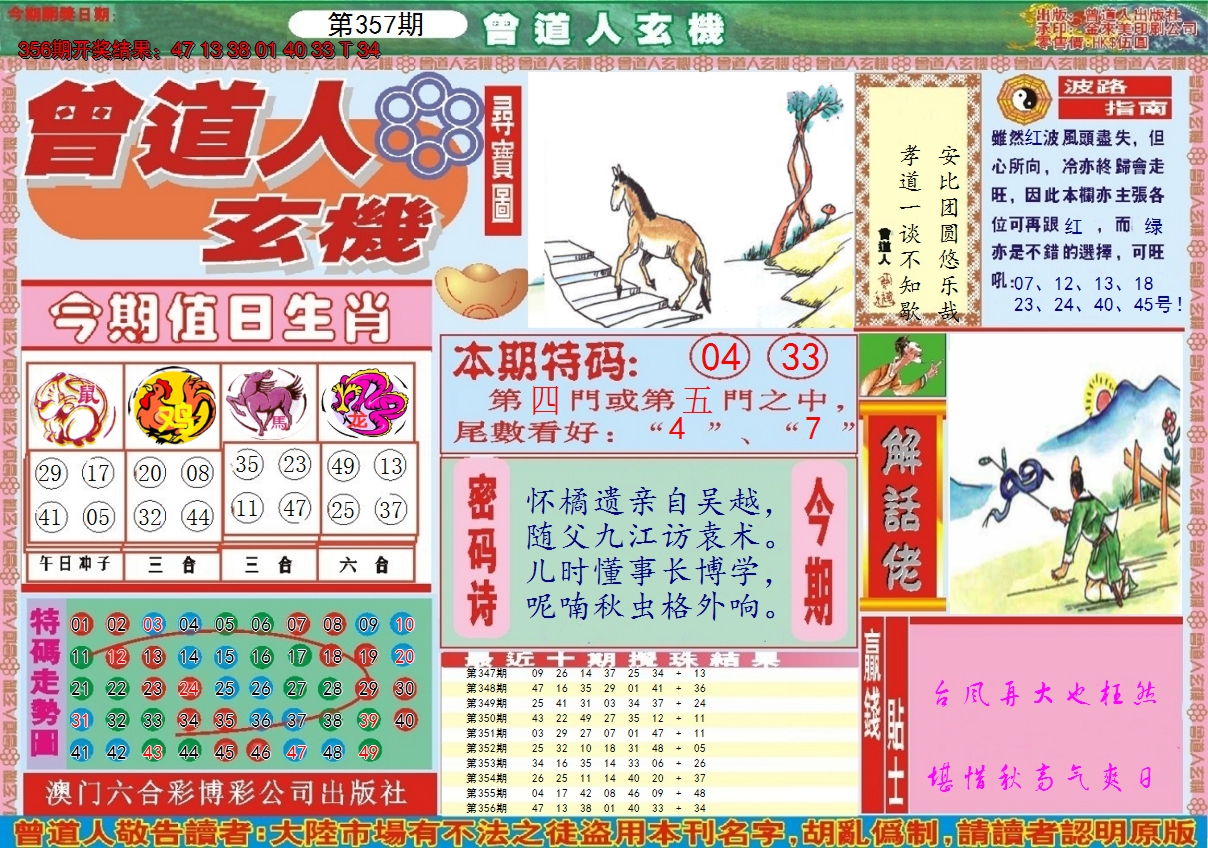The image size is (1208, 848).
Task: Click ball 44 under the rooster
Action: (198, 517)
